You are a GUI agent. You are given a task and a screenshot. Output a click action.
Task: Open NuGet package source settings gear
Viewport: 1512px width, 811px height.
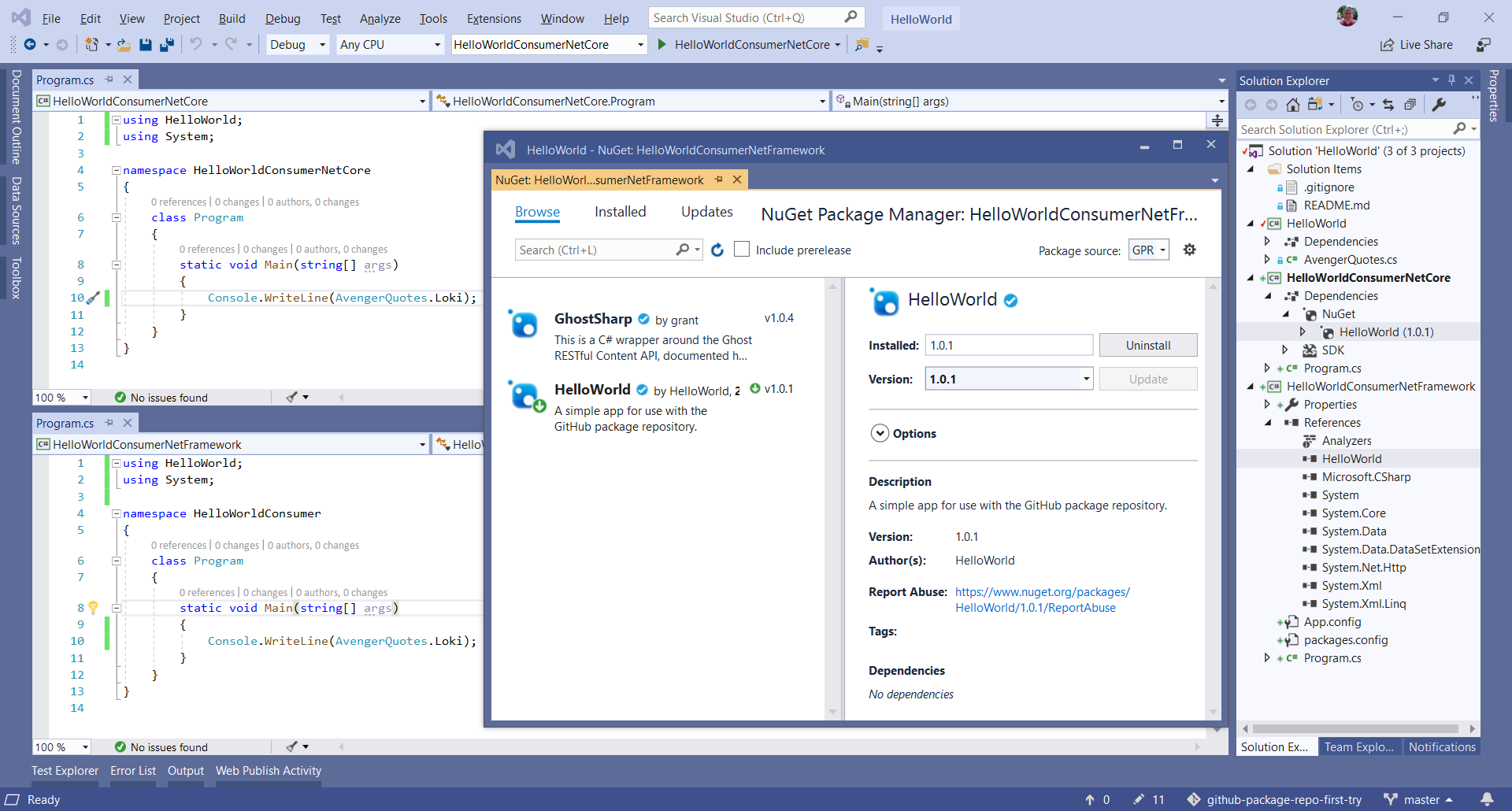click(x=1189, y=250)
